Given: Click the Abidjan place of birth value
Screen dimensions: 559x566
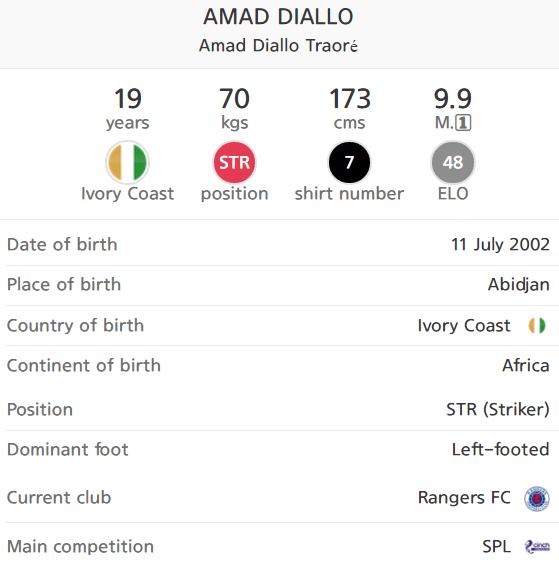Looking at the screenshot, I should coord(519,284).
